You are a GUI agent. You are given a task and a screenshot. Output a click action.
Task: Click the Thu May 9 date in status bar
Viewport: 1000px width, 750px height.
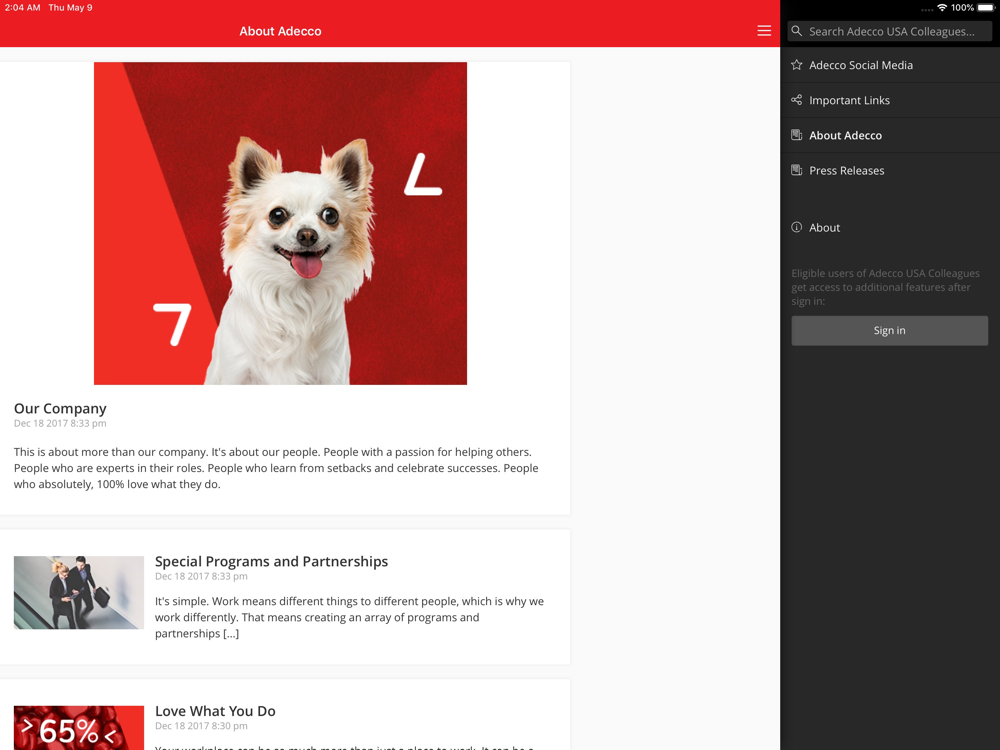[x=70, y=8]
